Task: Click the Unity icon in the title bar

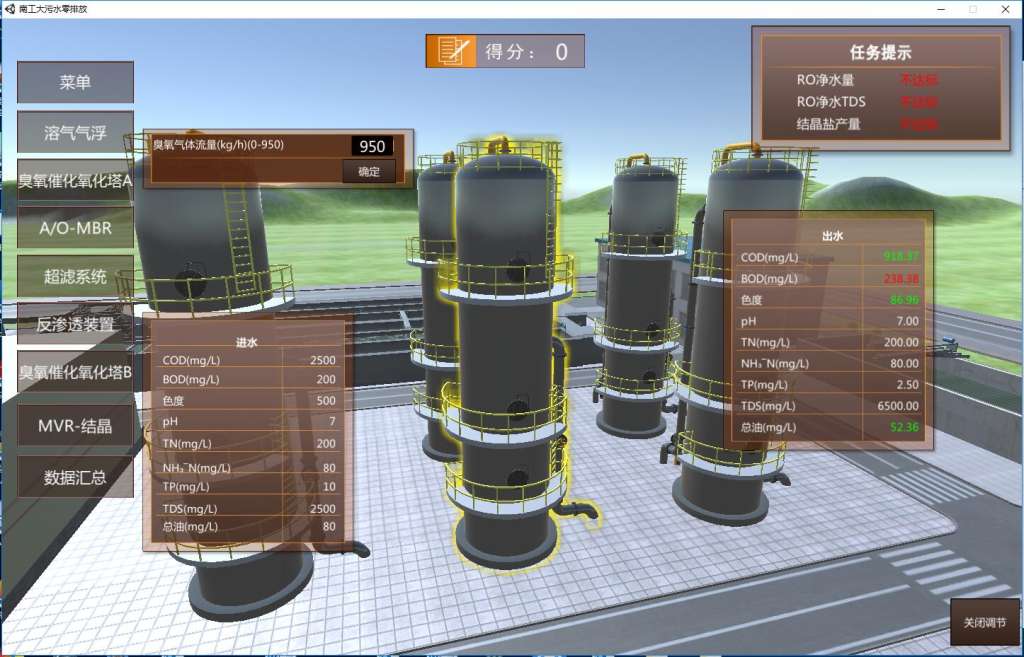Action: point(9,9)
